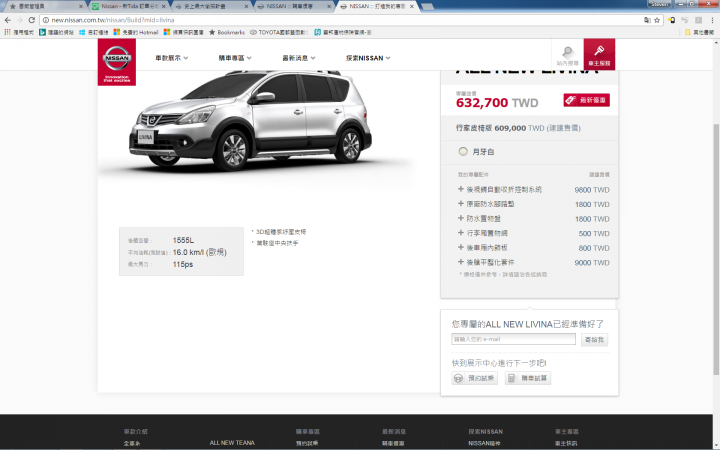Screen dimensions: 720x450
Task: Click the e-mail input field
Action: tap(513, 339)
